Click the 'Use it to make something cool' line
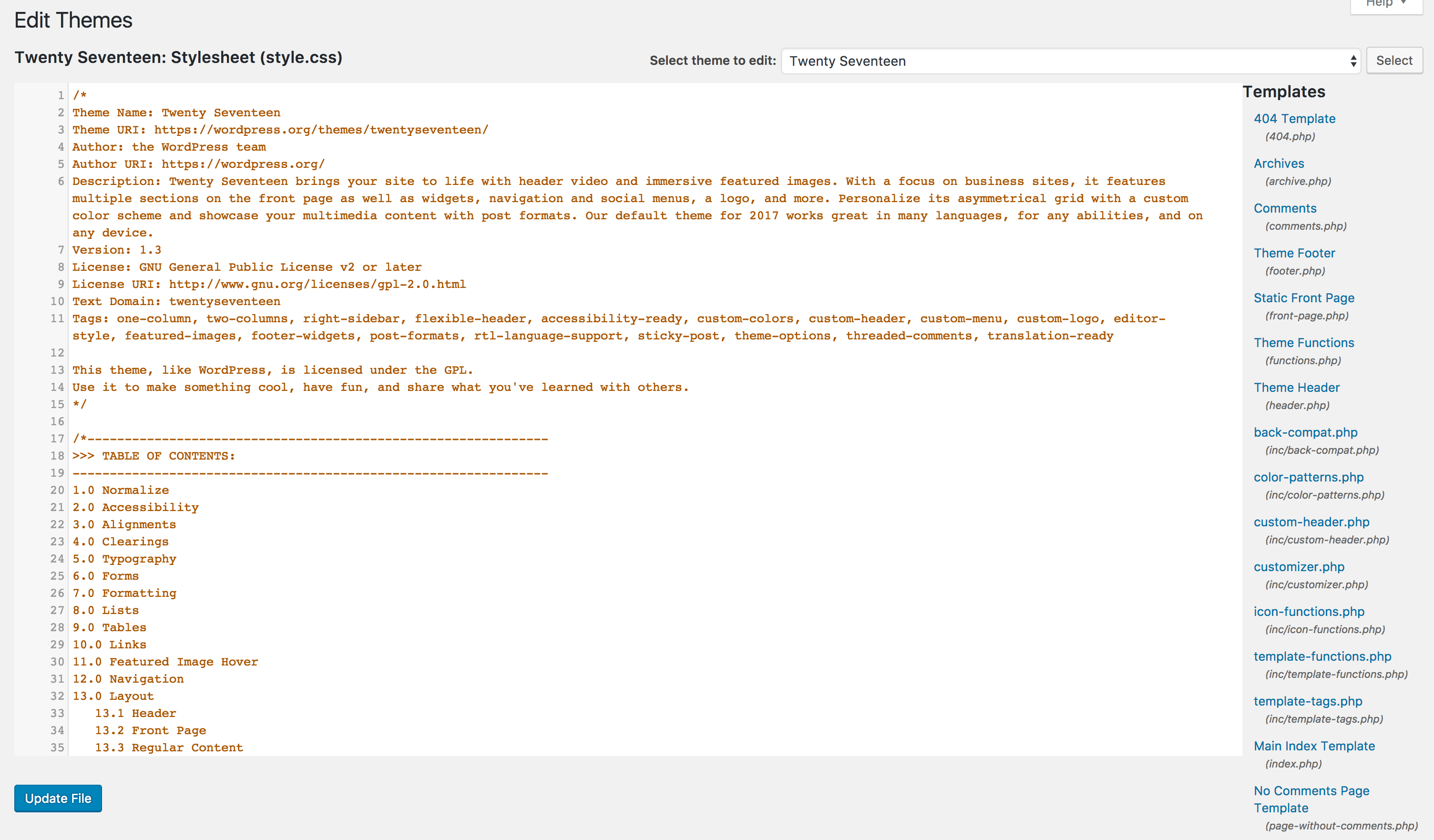The width and height of the screenshot is (1434, 840). click(381, 387)
